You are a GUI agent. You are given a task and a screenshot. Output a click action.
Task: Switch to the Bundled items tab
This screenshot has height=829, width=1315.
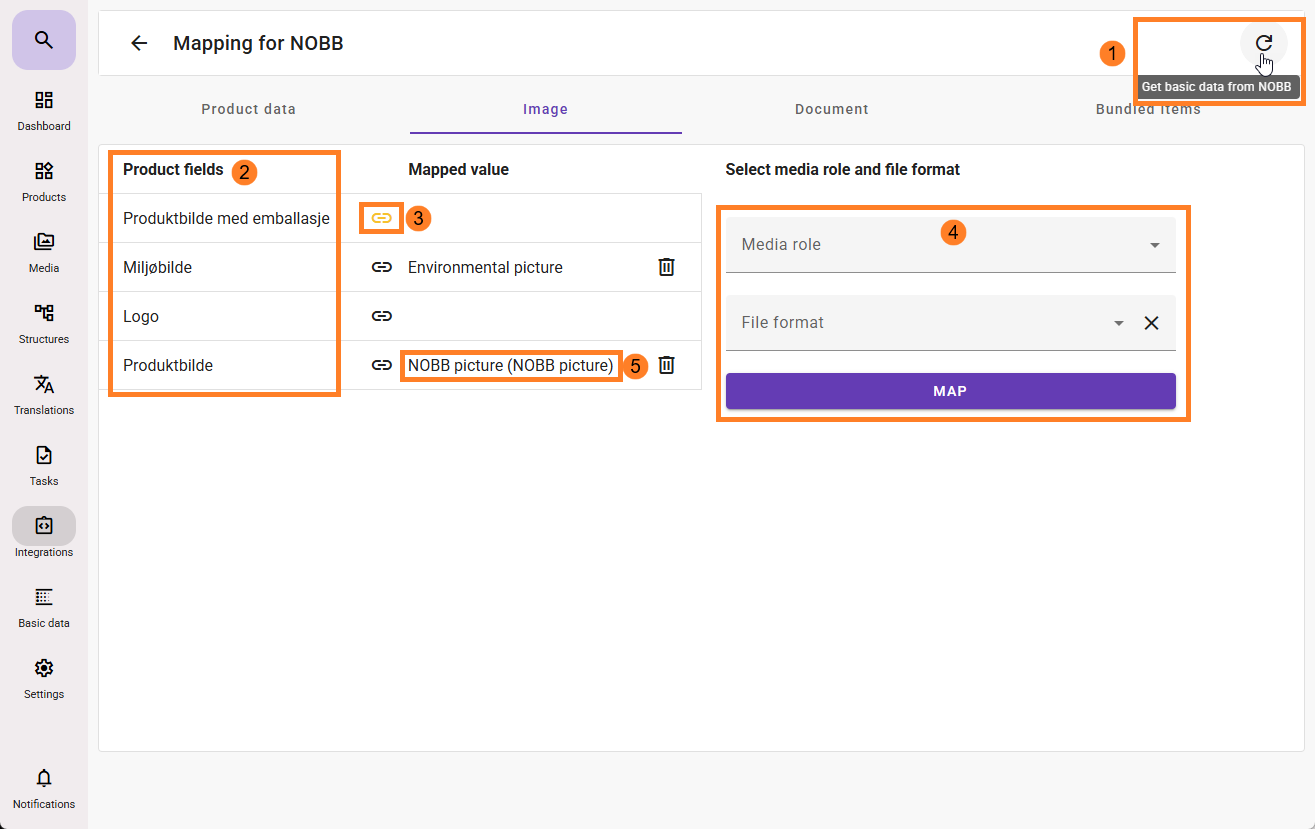click(1148, 109)
